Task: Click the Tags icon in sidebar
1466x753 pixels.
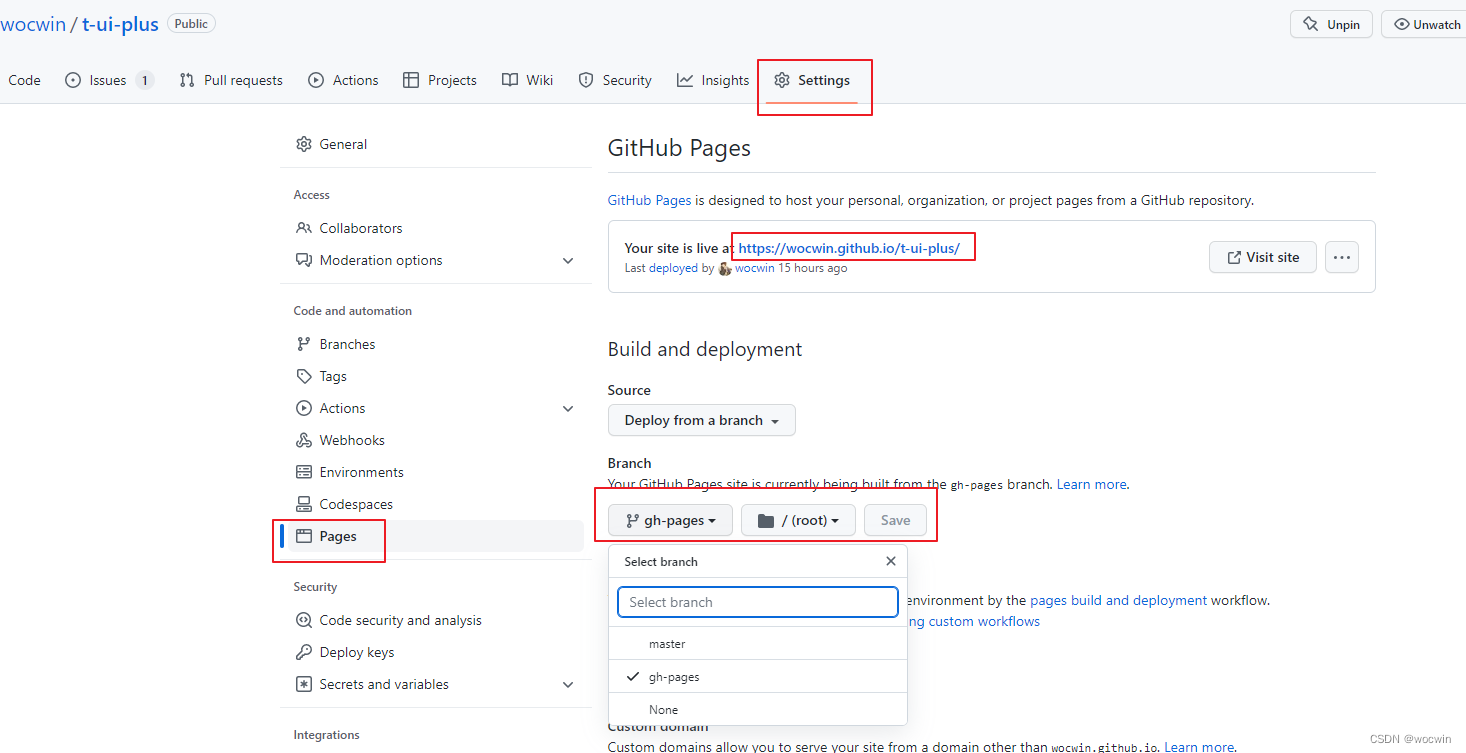Action: click(x=304, y=376)
